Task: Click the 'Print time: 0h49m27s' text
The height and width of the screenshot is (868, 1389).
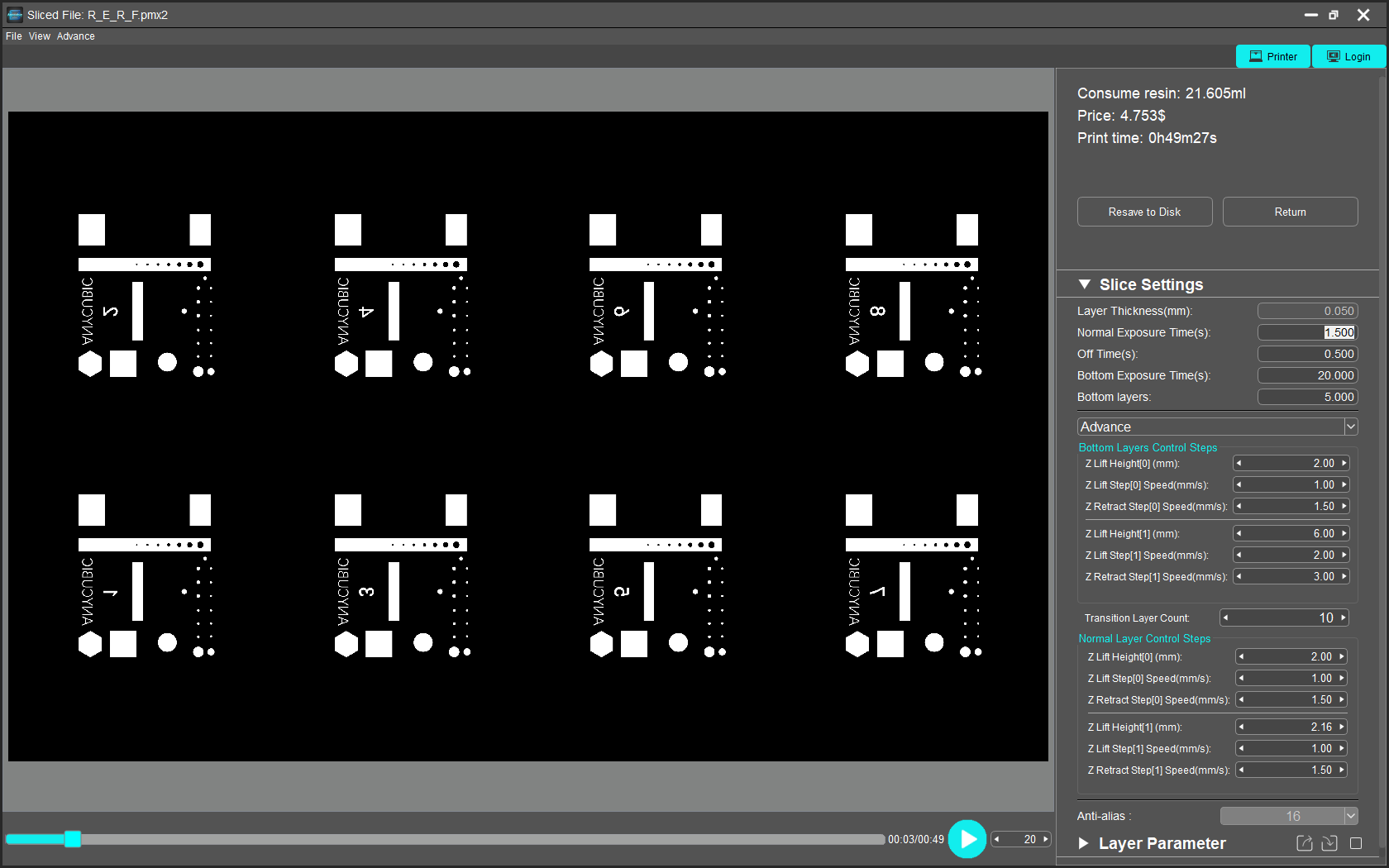Action: (x=1147, y=138)
